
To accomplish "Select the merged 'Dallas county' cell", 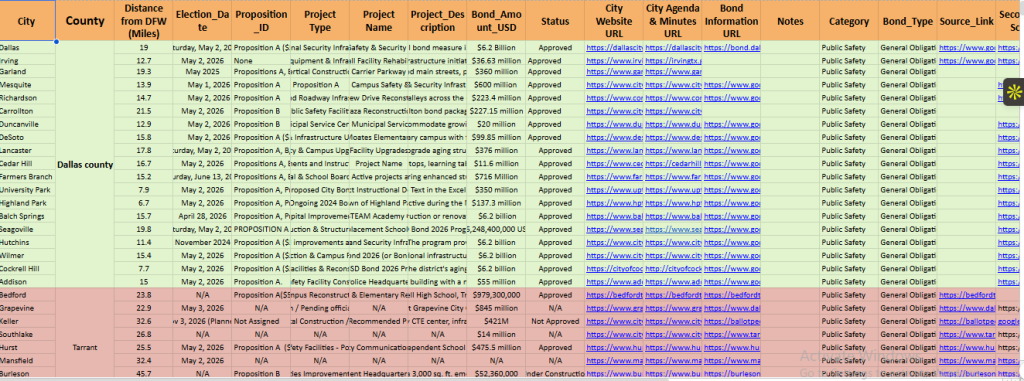I will pyautogui.click(x=85, y=165).
